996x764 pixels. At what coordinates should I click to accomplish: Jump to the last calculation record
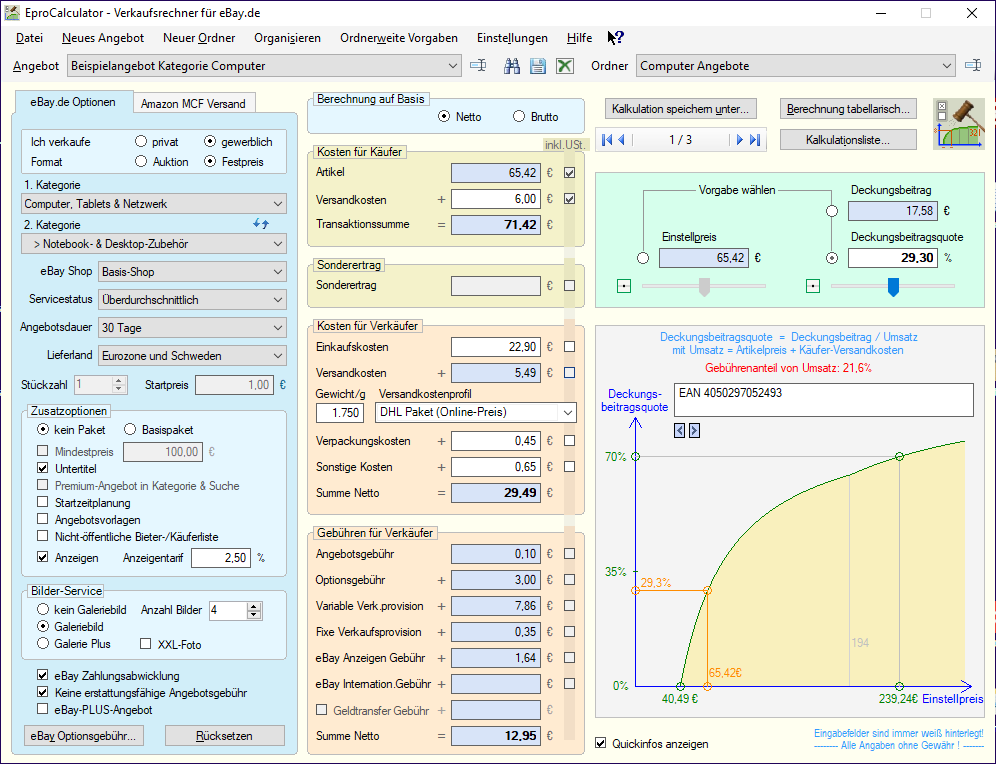755,140
